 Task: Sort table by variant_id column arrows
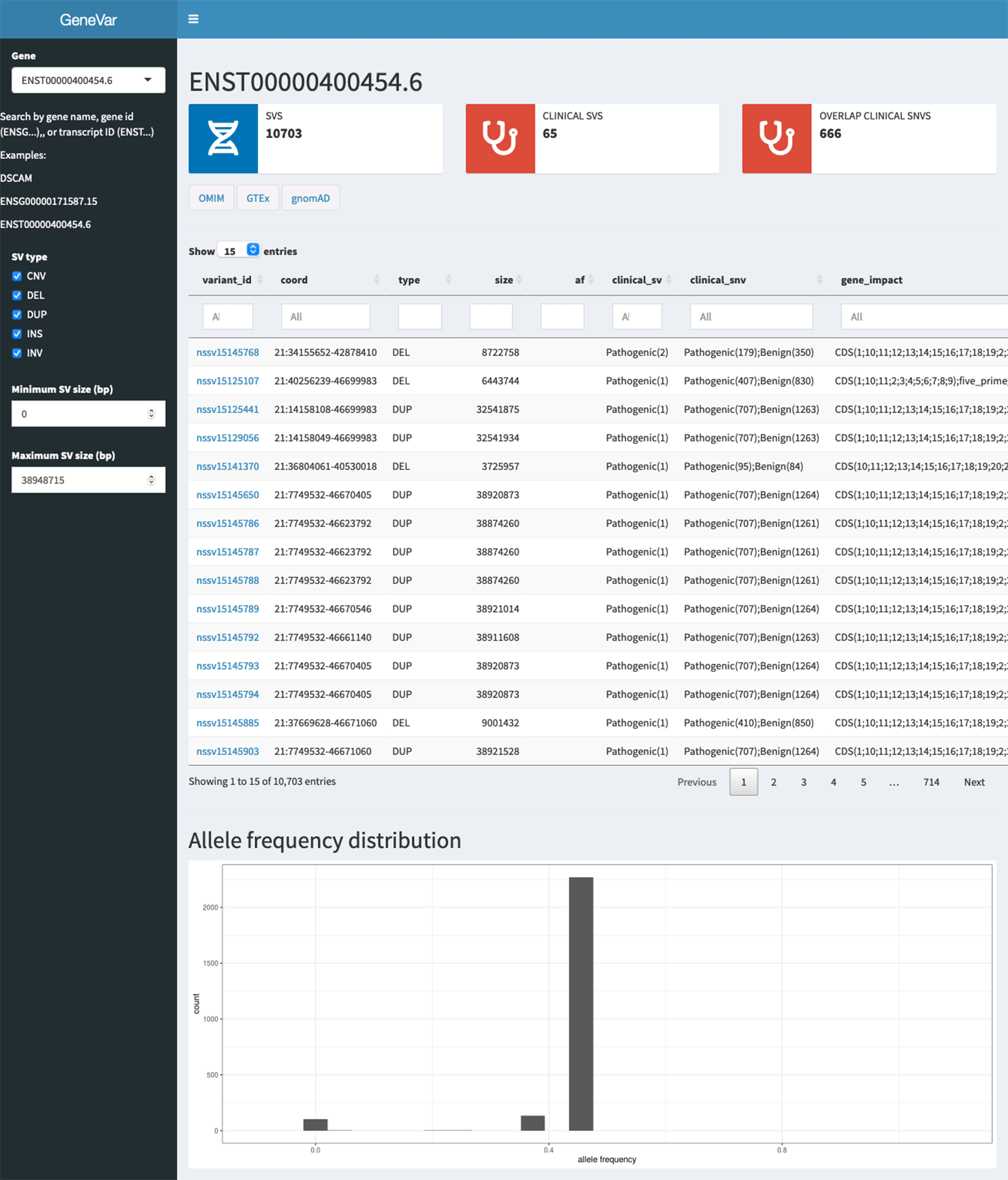click(x=260, y=280)
